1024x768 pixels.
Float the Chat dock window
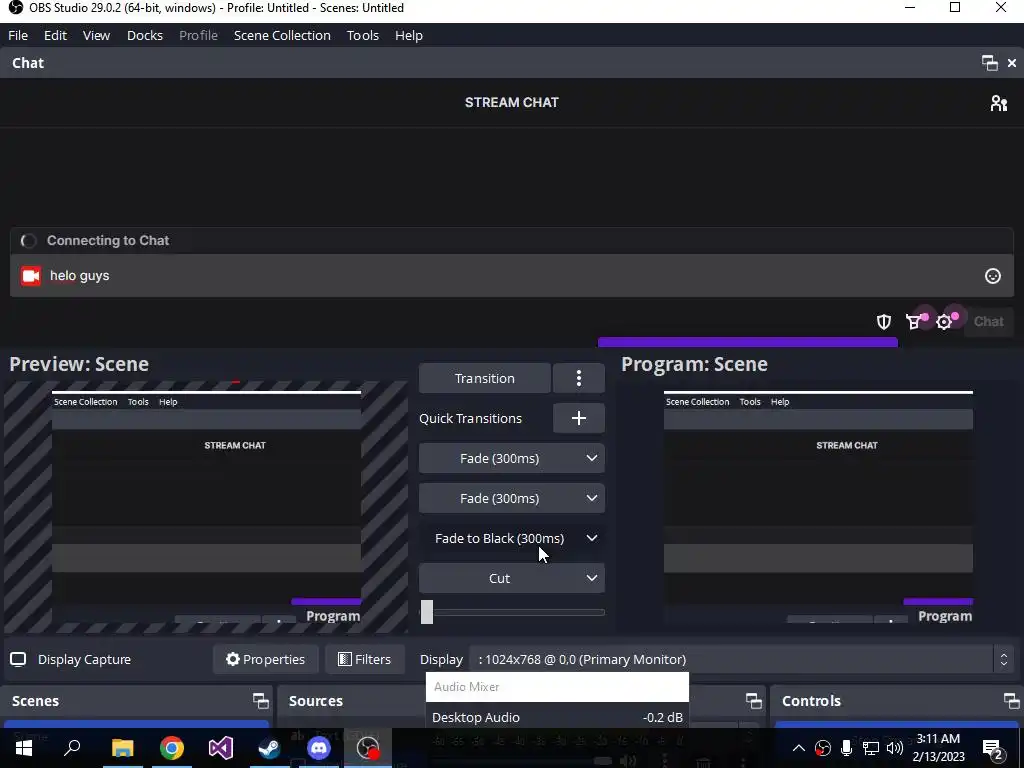tap(989, 63)
